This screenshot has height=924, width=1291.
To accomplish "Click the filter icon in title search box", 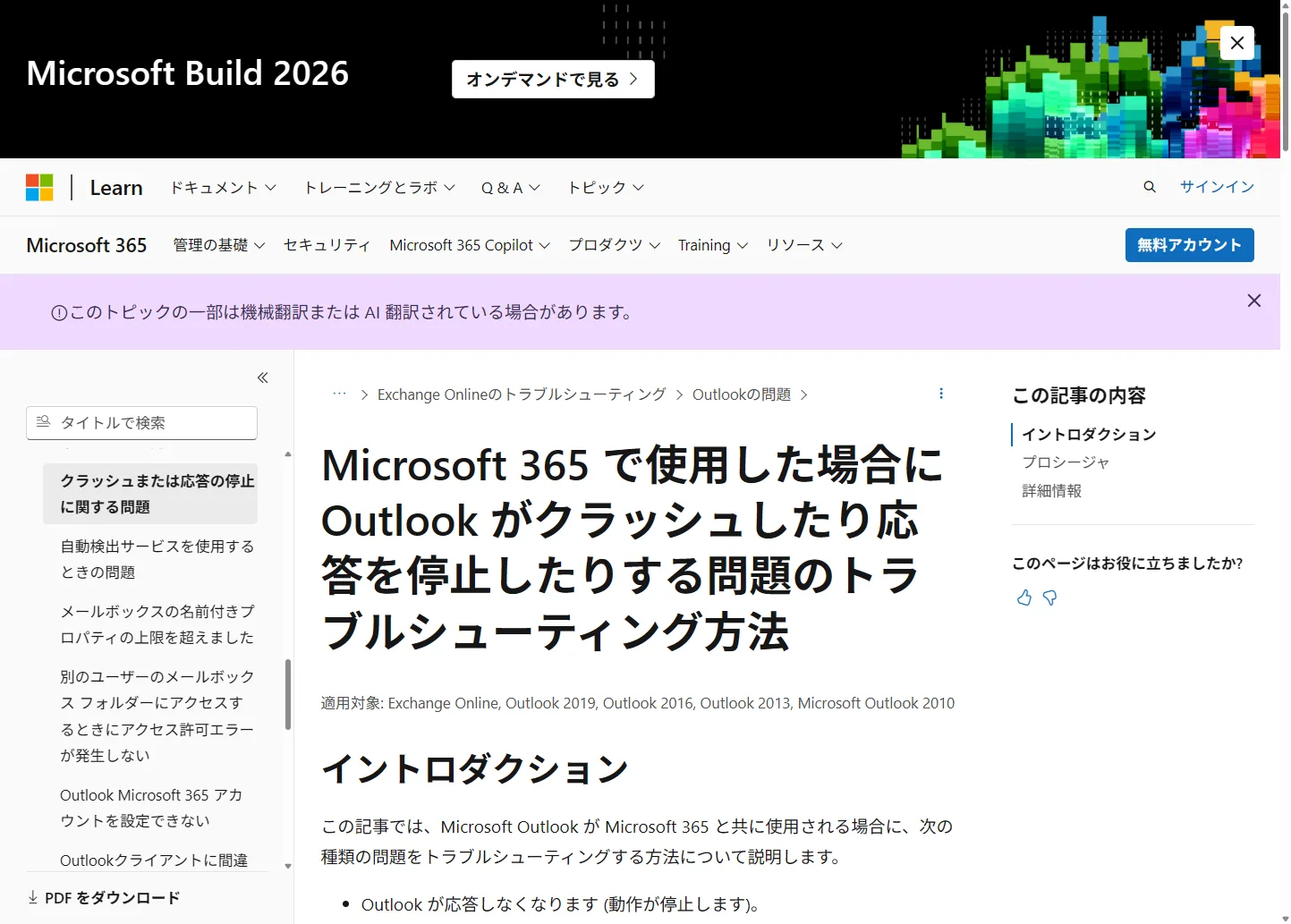I will [43, 422].
